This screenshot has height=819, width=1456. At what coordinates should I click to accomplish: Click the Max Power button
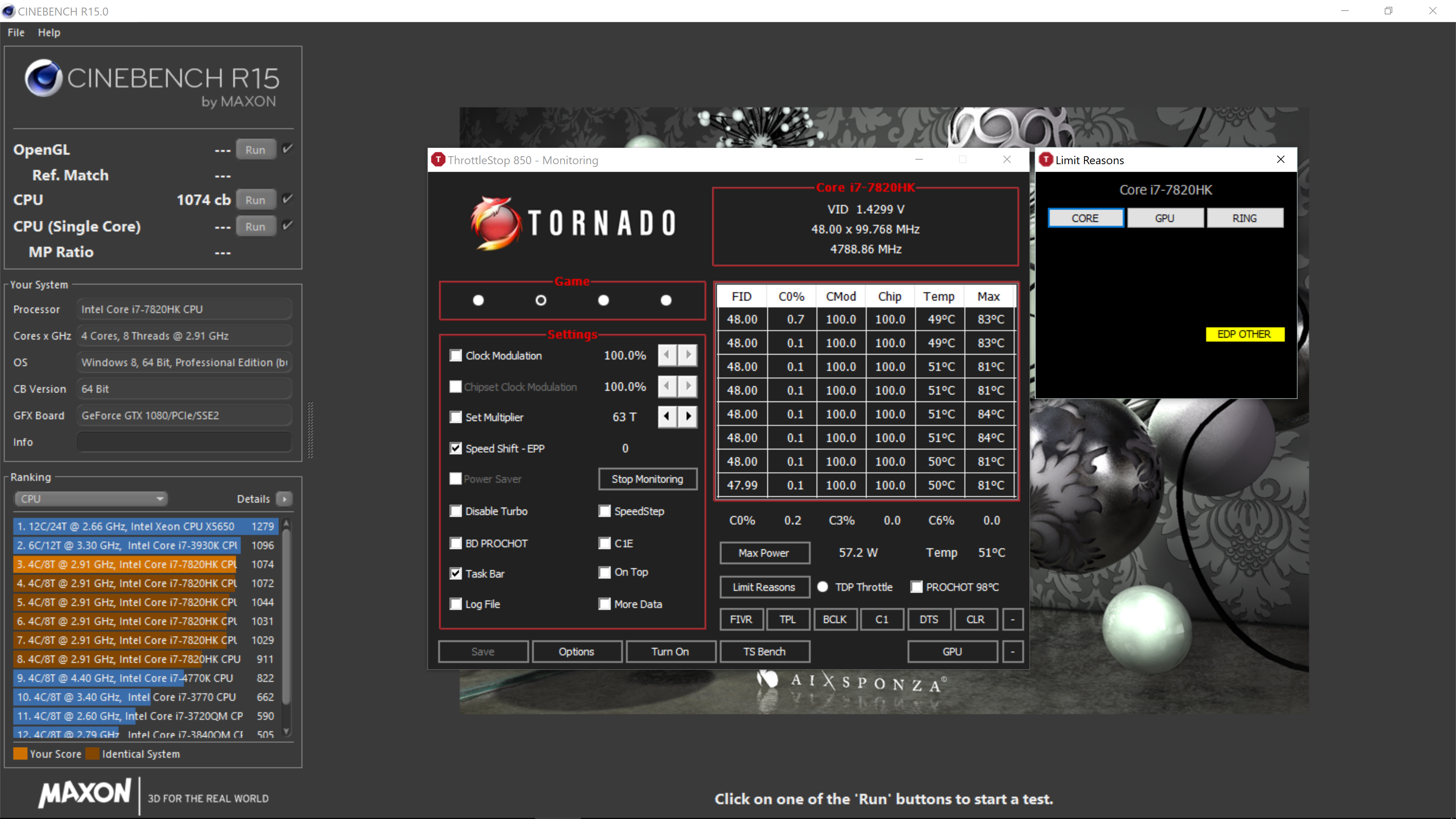point(764,553)
